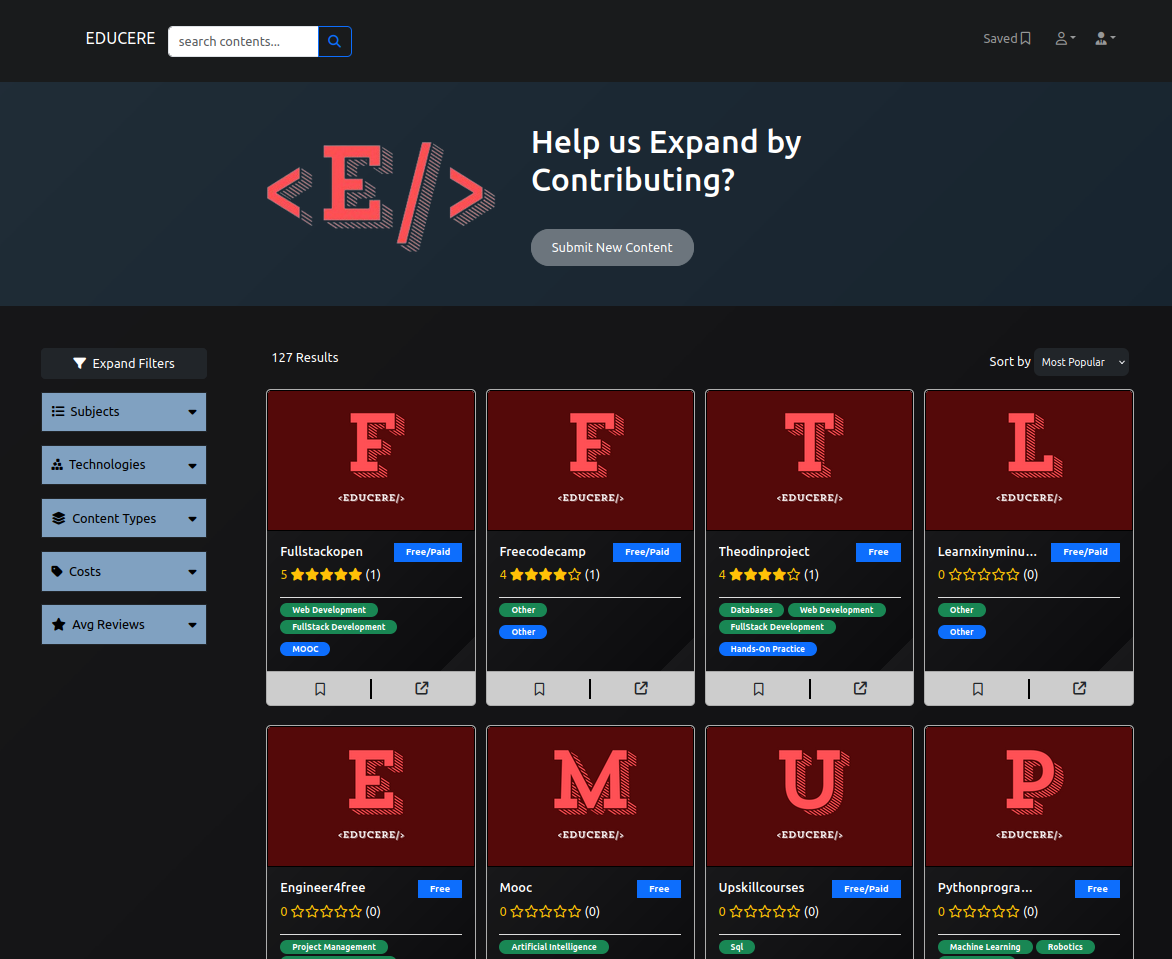Expand the Content Types filter
The image size is (1172, 959).
point(124,518)
